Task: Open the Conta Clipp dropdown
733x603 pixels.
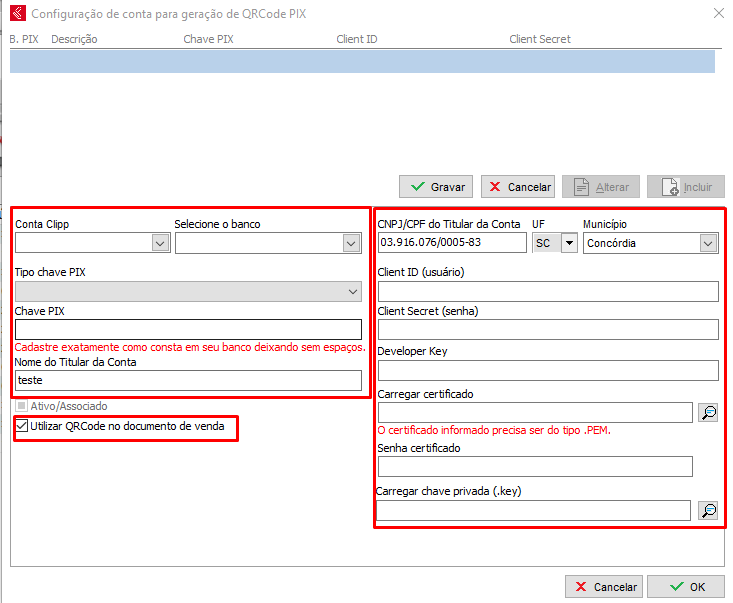Action: tap(160, 243)
